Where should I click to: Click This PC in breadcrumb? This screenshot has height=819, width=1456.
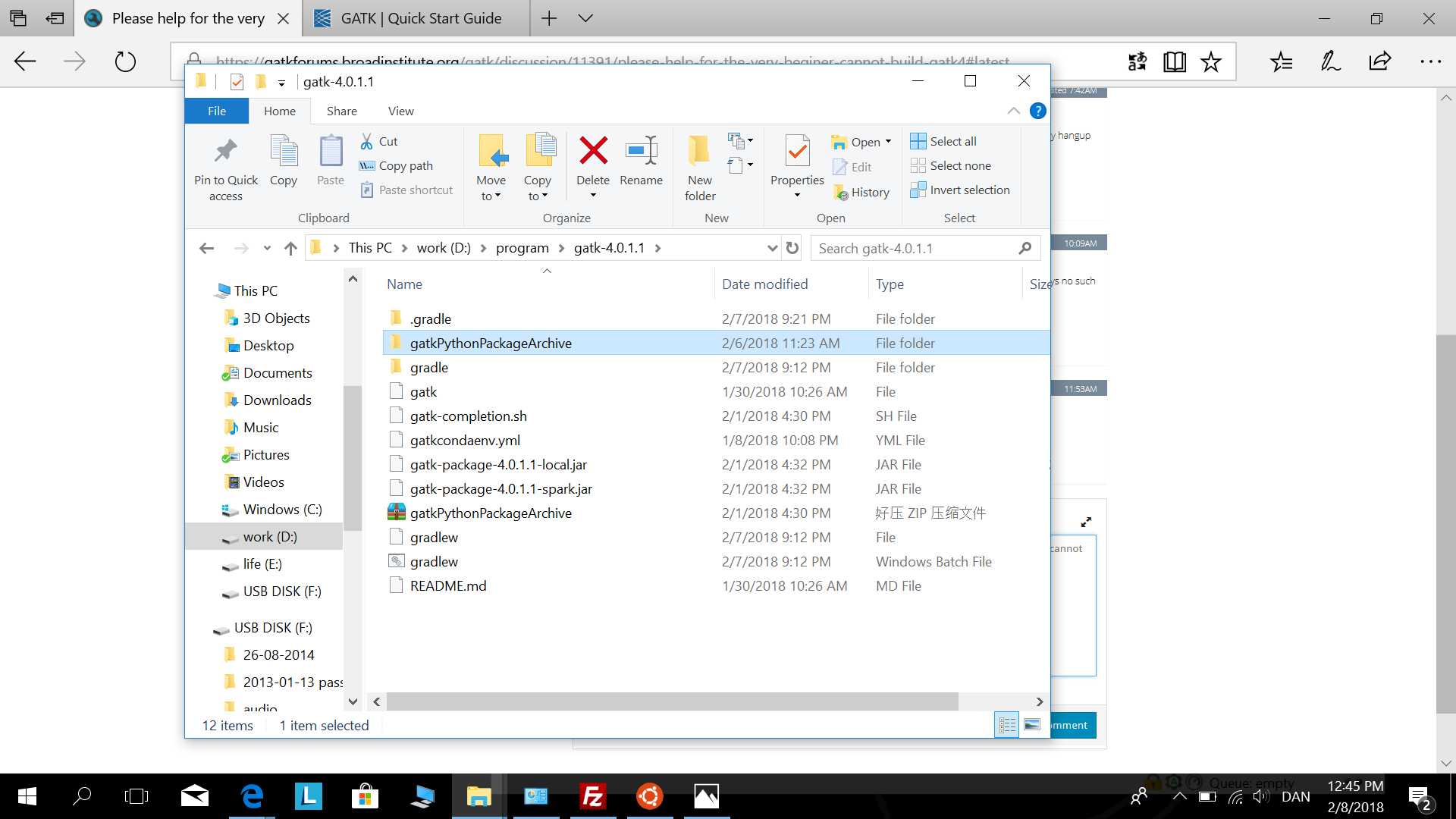pyautogui.click(x=370, y=248)
